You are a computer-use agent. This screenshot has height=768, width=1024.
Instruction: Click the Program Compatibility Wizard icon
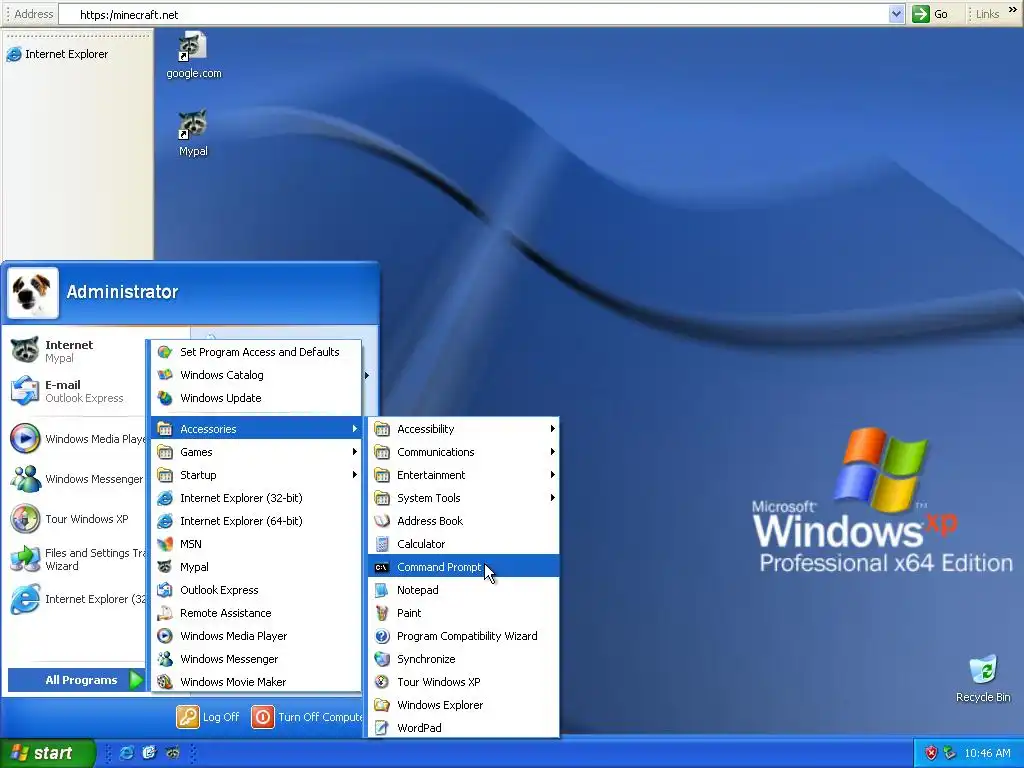click(382, 635)
